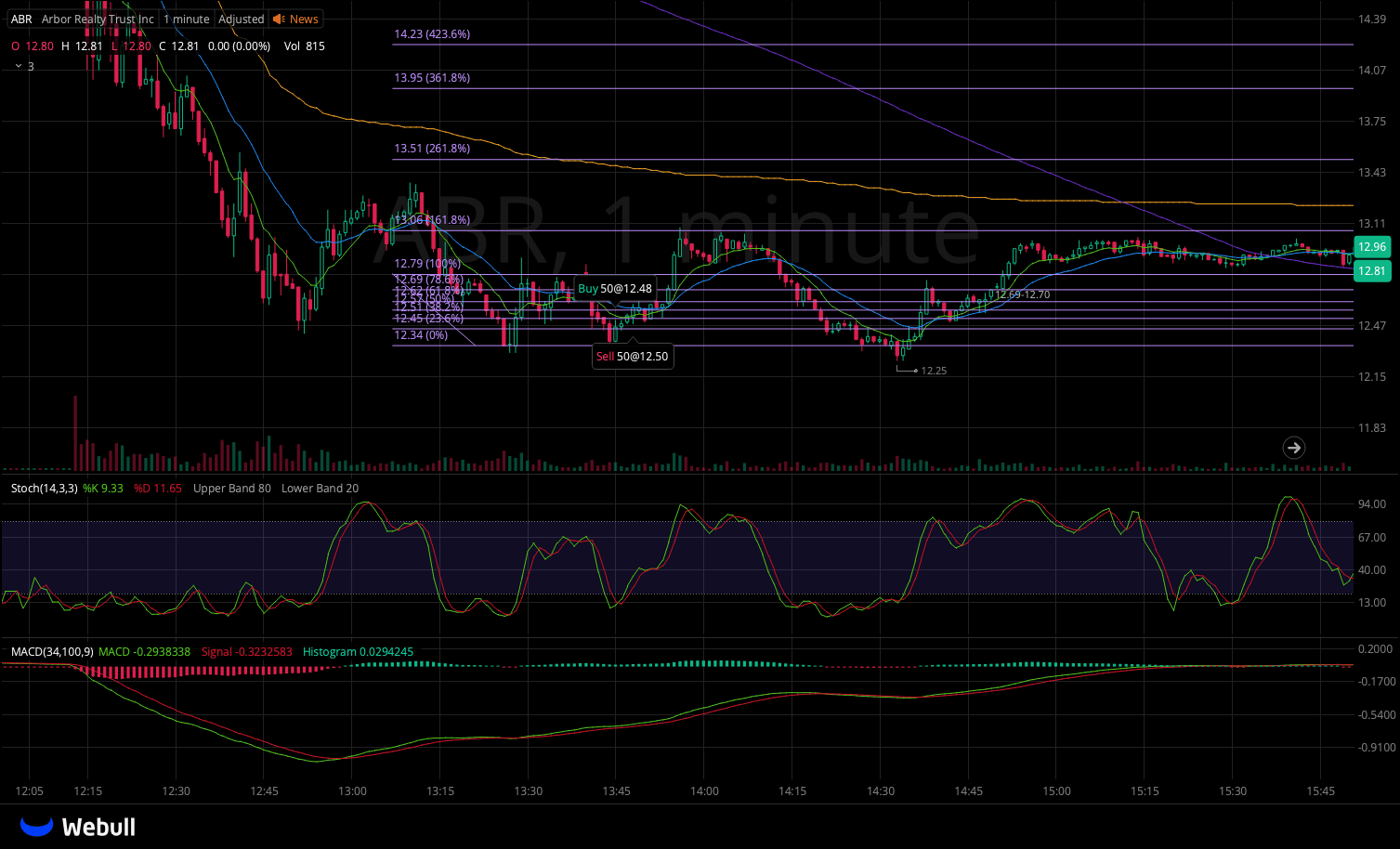
Task: Click the 13.43 price axis label
Action: click(x=1372, y=172)
